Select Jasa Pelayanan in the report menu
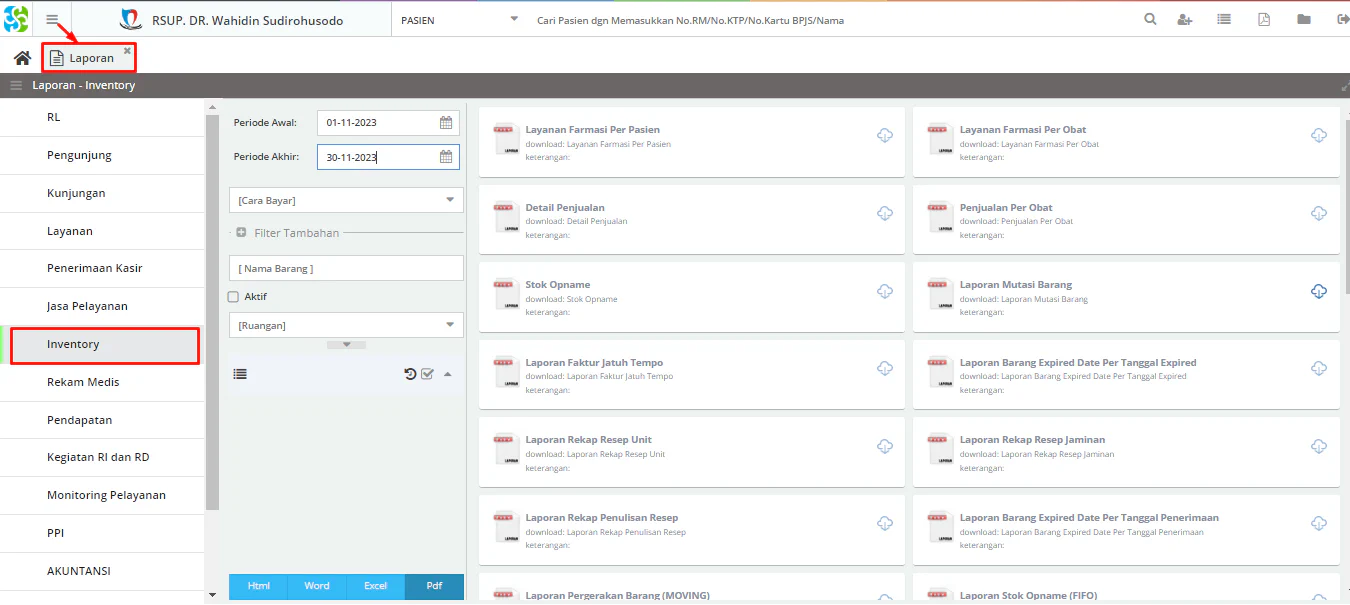Image resolution: width=1350 pixels, height=605 pixels. (102, 306)
